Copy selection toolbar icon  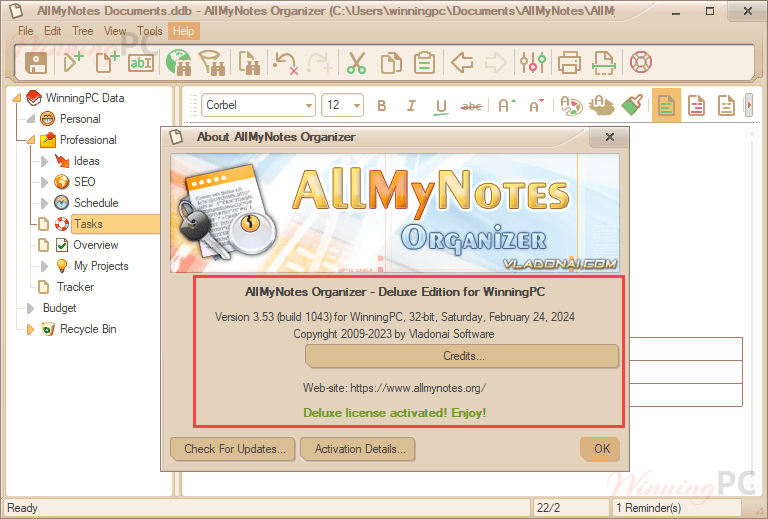pyautogui.click(x=391, y=63)
